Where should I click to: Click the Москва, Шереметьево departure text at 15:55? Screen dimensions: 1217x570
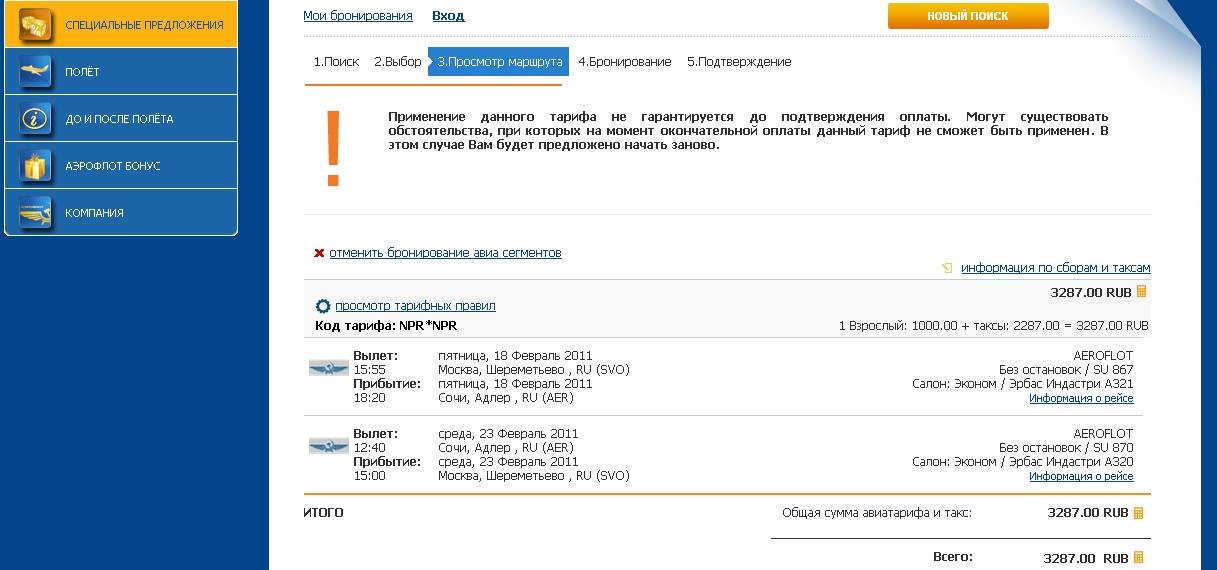click(x=534, y=370)
